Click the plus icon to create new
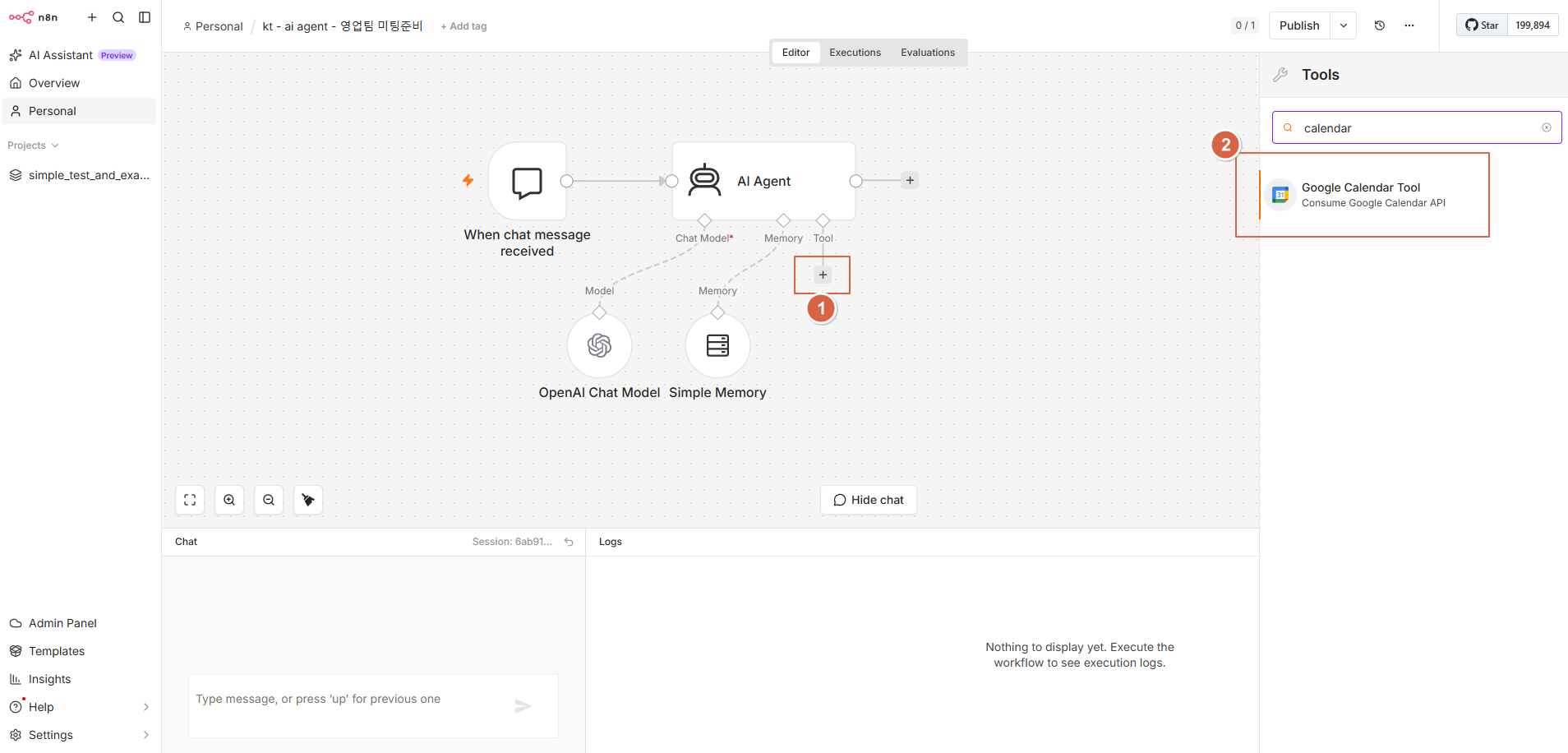Image resolution: width=1568 pixels, height=753 pixels. point(92,17)
